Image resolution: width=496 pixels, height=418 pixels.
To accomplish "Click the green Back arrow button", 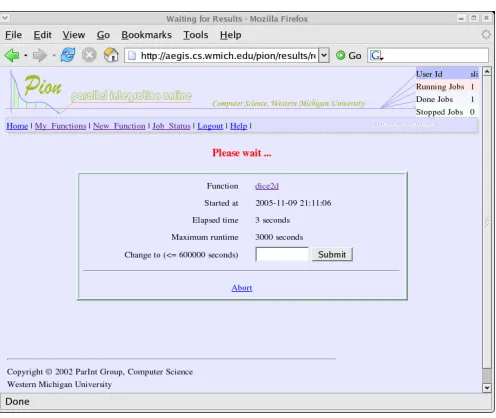I will pyautogui.click(x=12, y=55).
